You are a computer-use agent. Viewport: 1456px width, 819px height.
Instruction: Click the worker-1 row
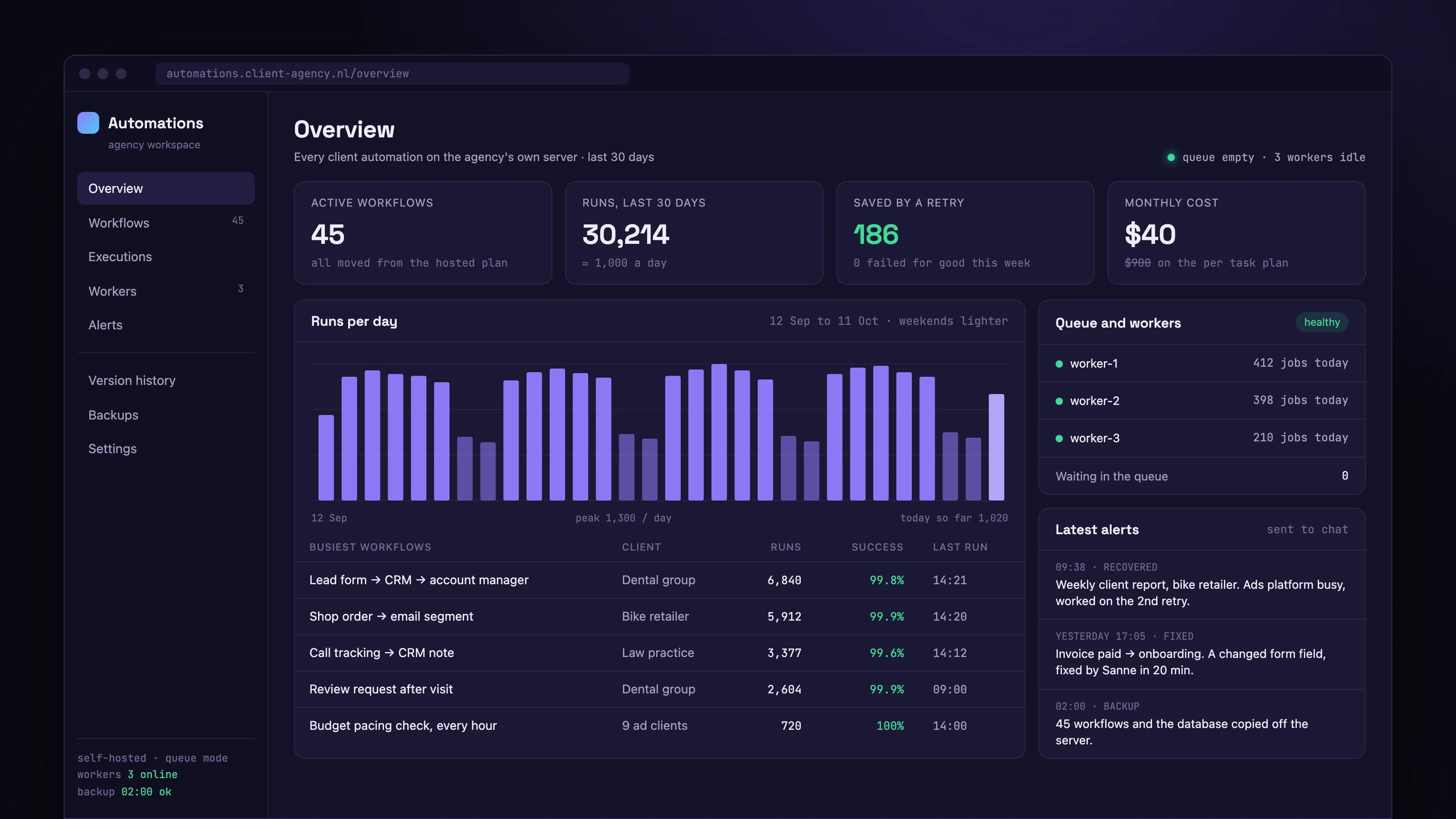(x=1202, y=364)
